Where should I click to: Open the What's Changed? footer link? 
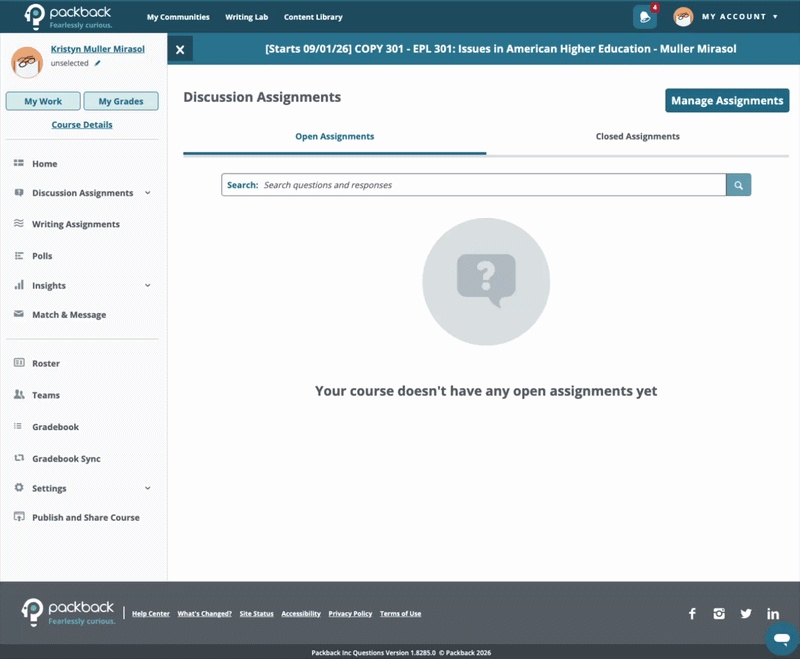pos(205,614)
